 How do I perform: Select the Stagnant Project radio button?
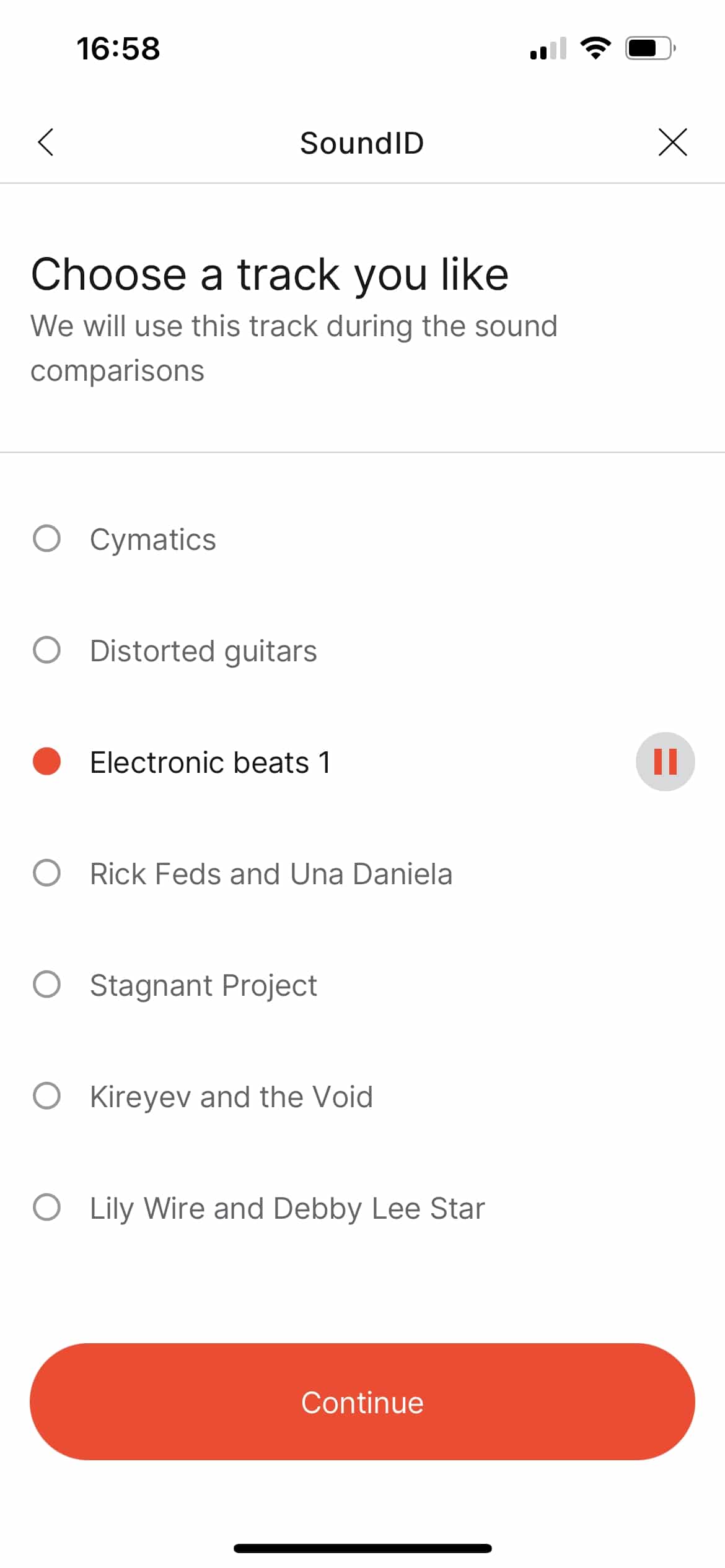point(46,985)
